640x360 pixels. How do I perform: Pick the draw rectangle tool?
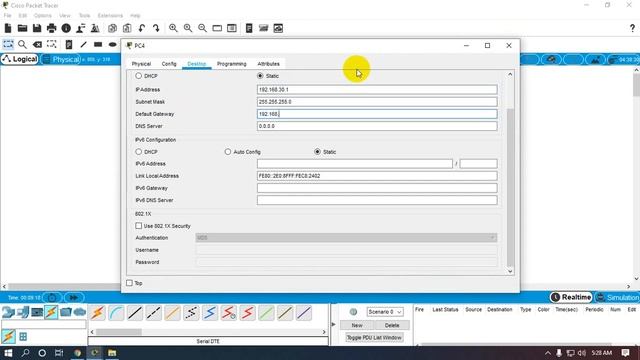click(98, 44)
